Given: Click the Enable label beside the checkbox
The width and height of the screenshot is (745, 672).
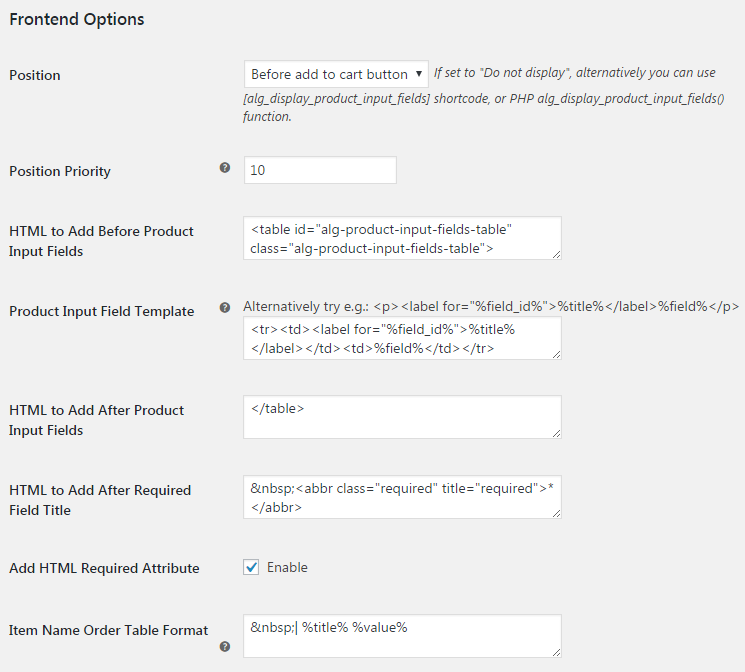Looking at the screenshot, I should click(287, 567).
